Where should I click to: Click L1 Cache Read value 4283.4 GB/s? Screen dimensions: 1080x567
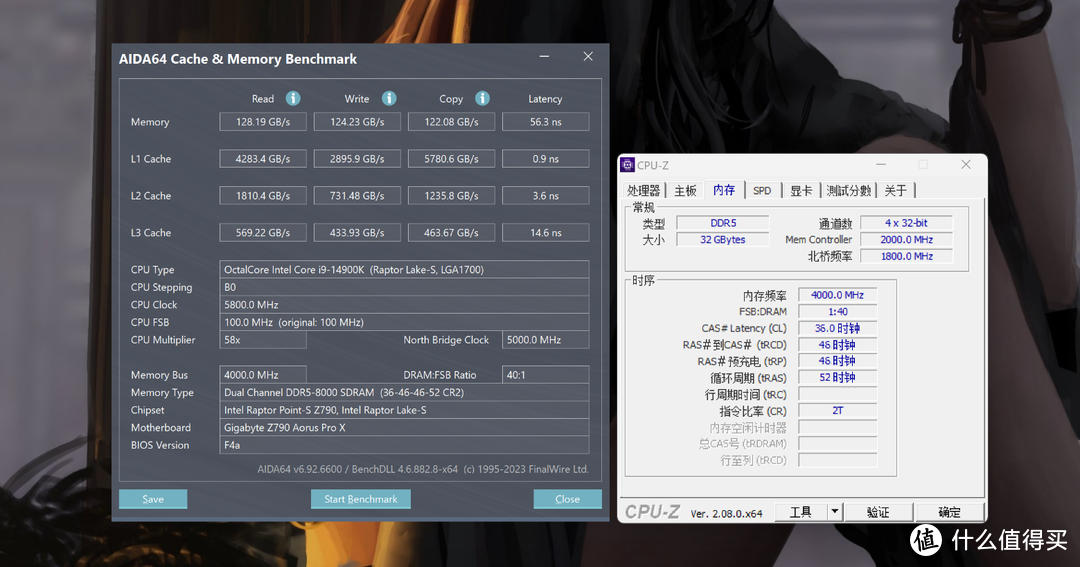tap(263, 158)
